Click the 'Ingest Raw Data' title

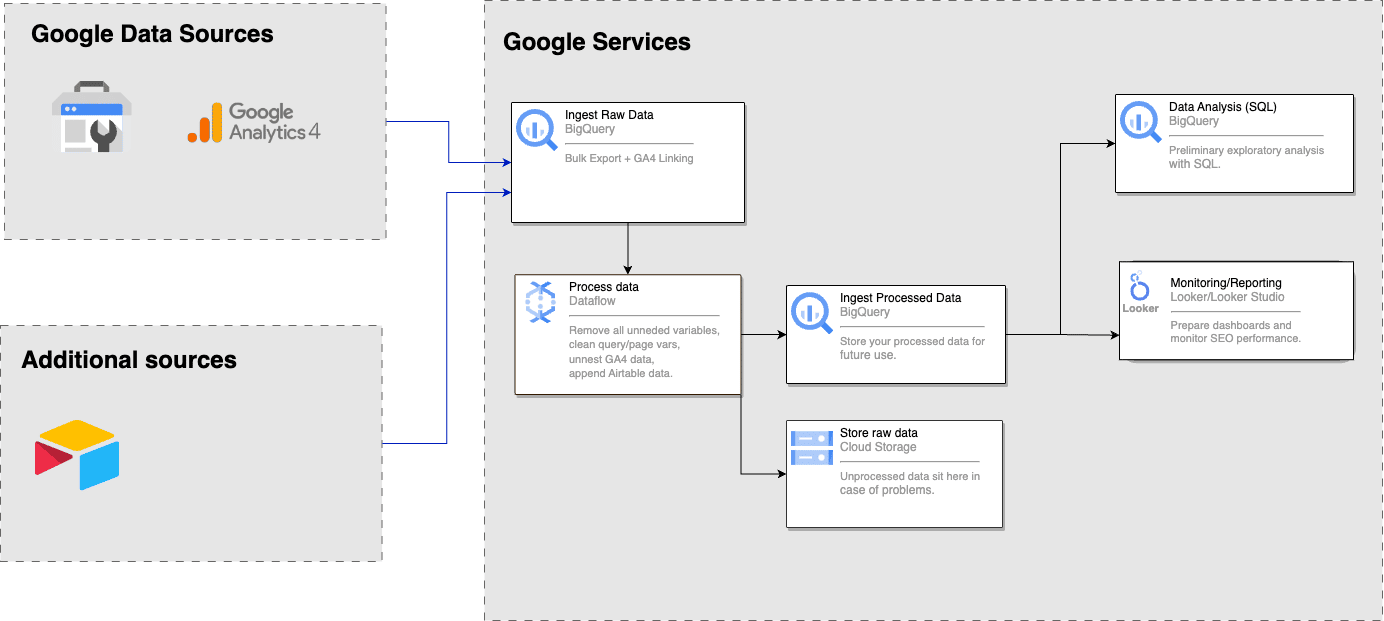[x=609, y=115]
